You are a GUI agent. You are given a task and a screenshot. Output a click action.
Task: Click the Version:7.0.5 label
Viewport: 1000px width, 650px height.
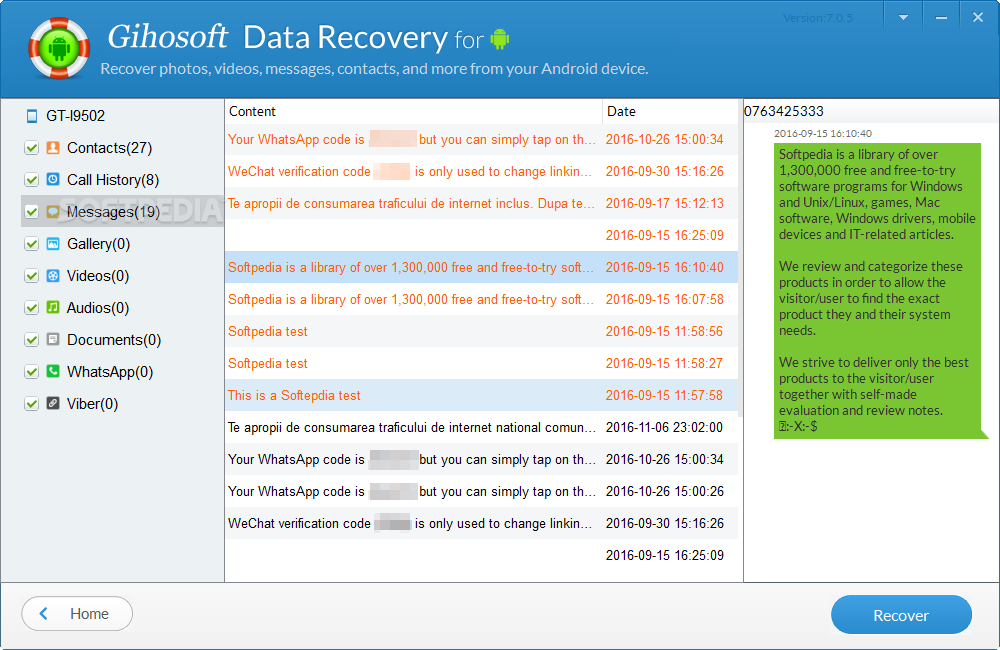click(818, 18)
